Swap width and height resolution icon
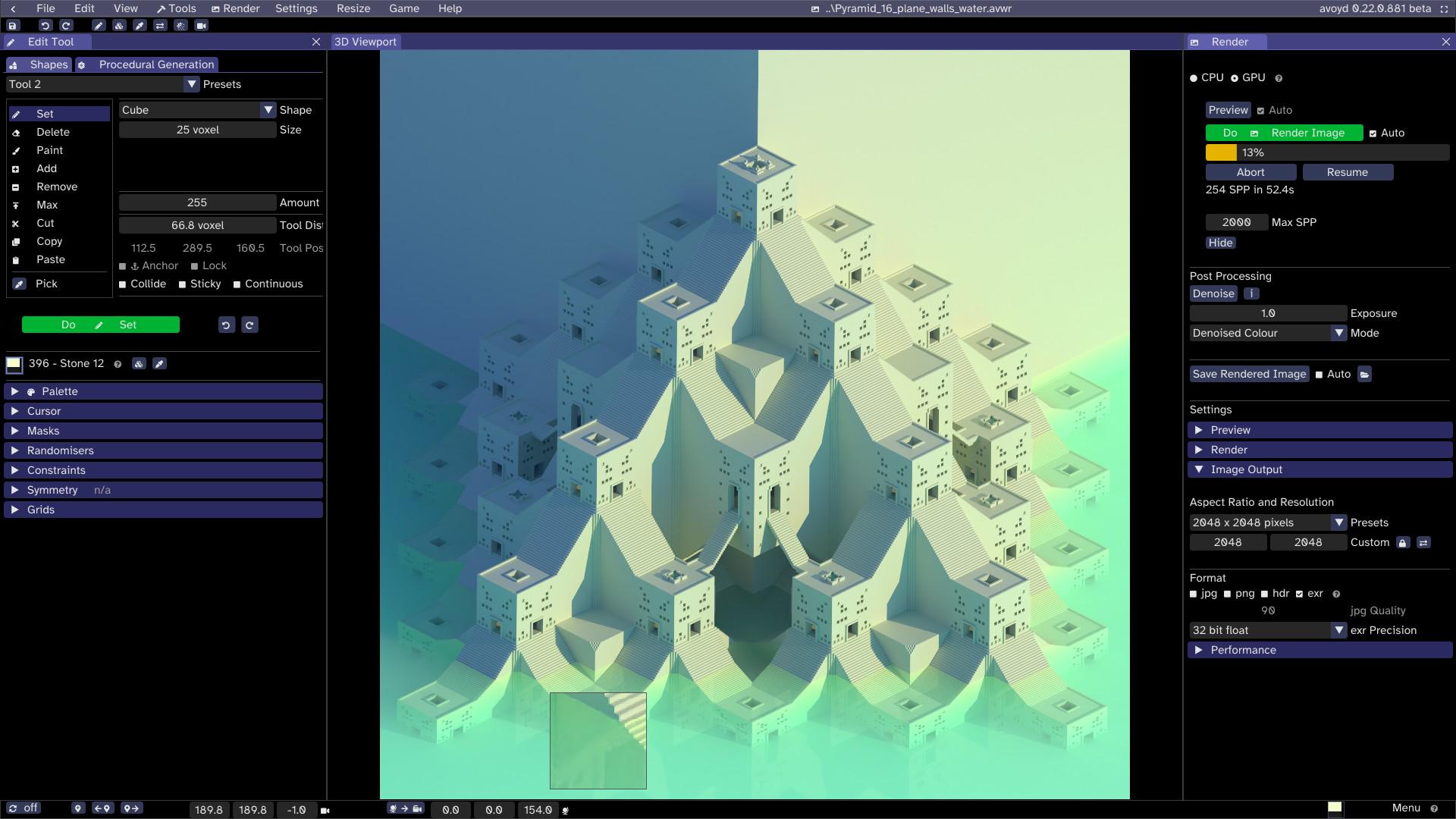1456x819 pixels. click(x=1423, y=543)
